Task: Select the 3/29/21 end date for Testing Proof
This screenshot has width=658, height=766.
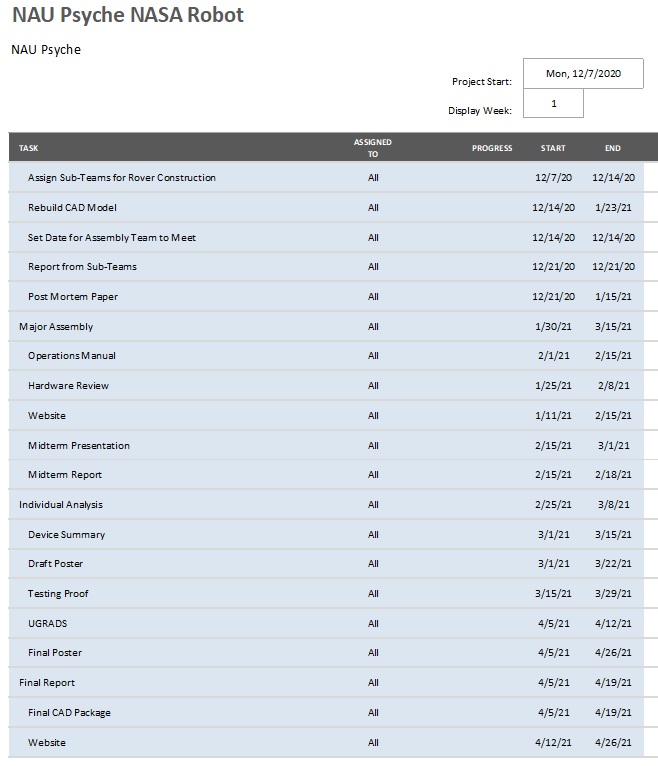Action: [x=613, y=594]
